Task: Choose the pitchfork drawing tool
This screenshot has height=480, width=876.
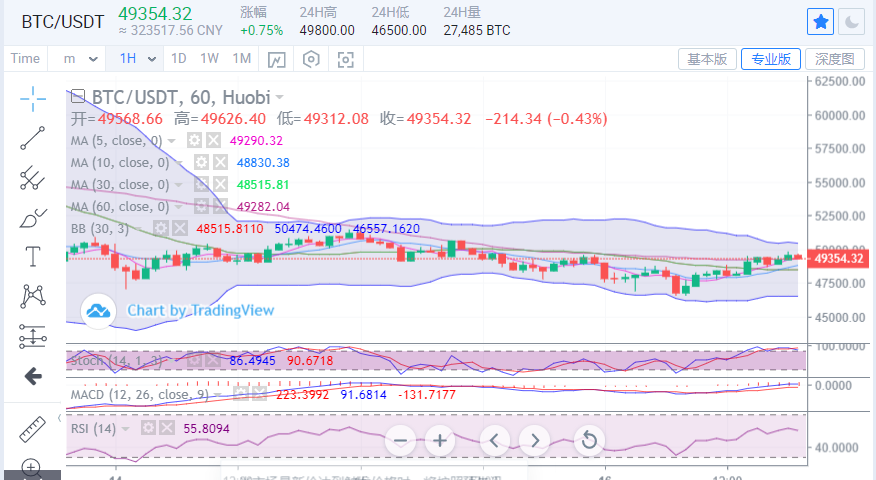Action: [x=33, y=178]
